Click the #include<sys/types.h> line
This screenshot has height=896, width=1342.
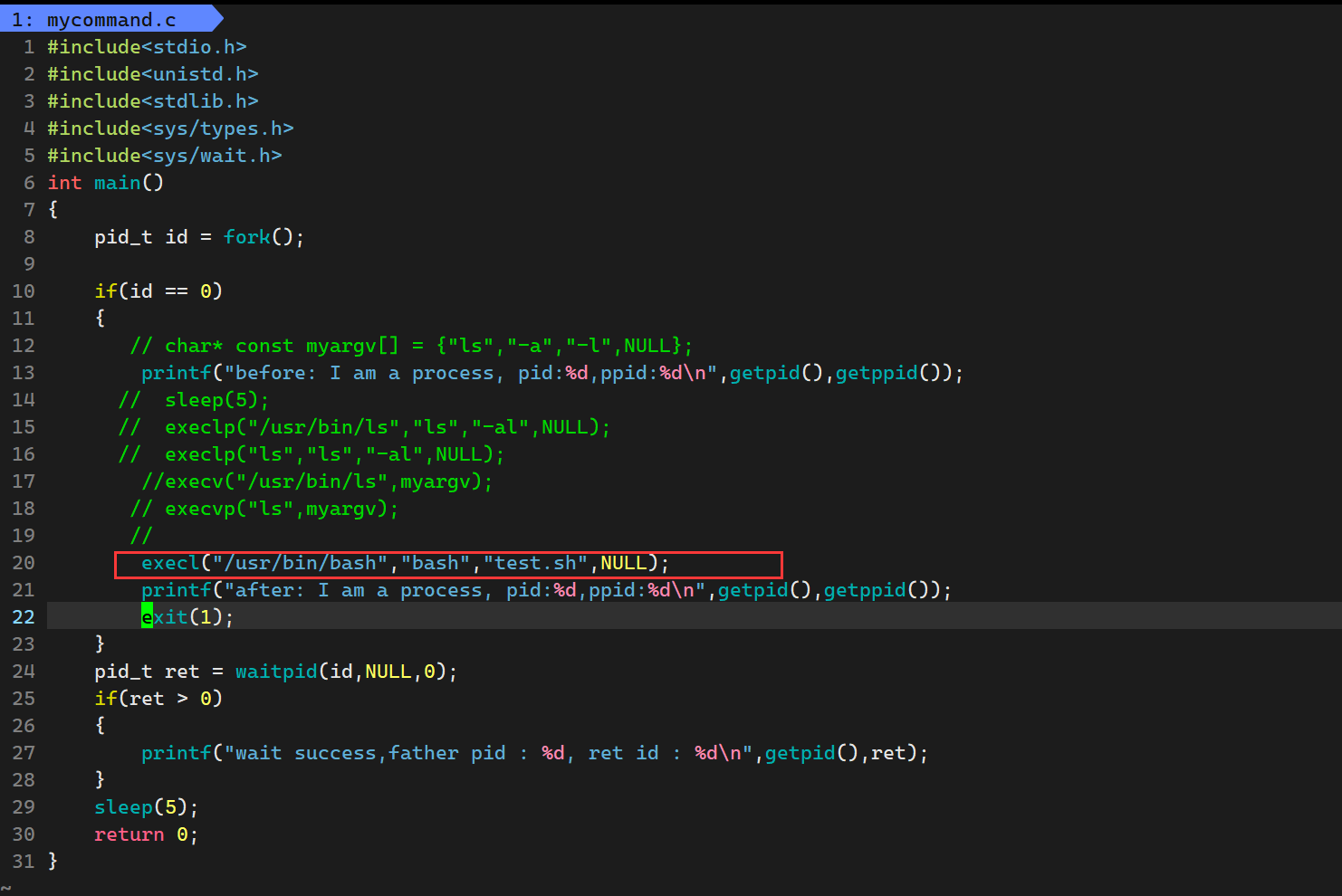click(x=170, y=129)
